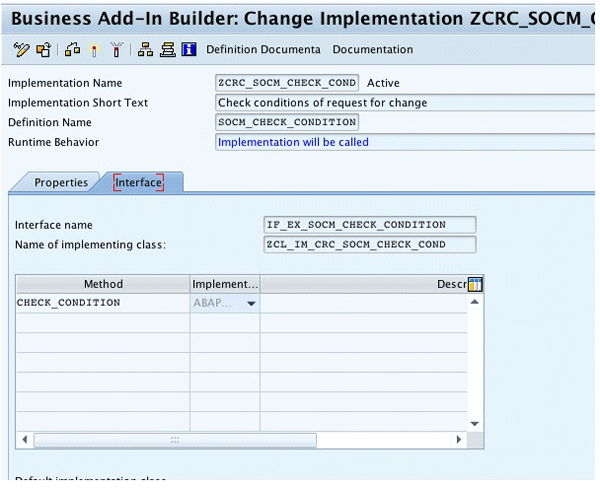Open table column configuration icon
This screenshot has width=600, height=488.
474,284
